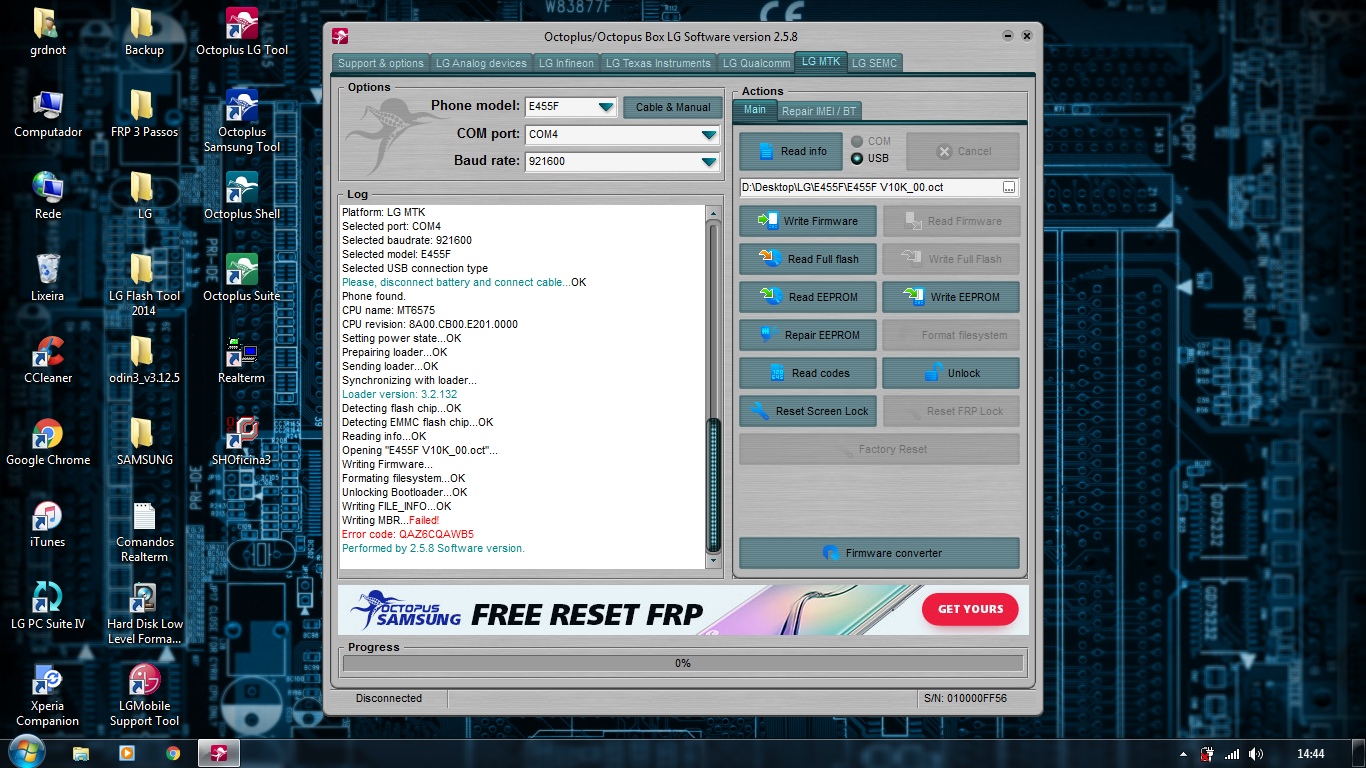
Task: Click the Repair EEPROM button
Action: pos(808,335)
